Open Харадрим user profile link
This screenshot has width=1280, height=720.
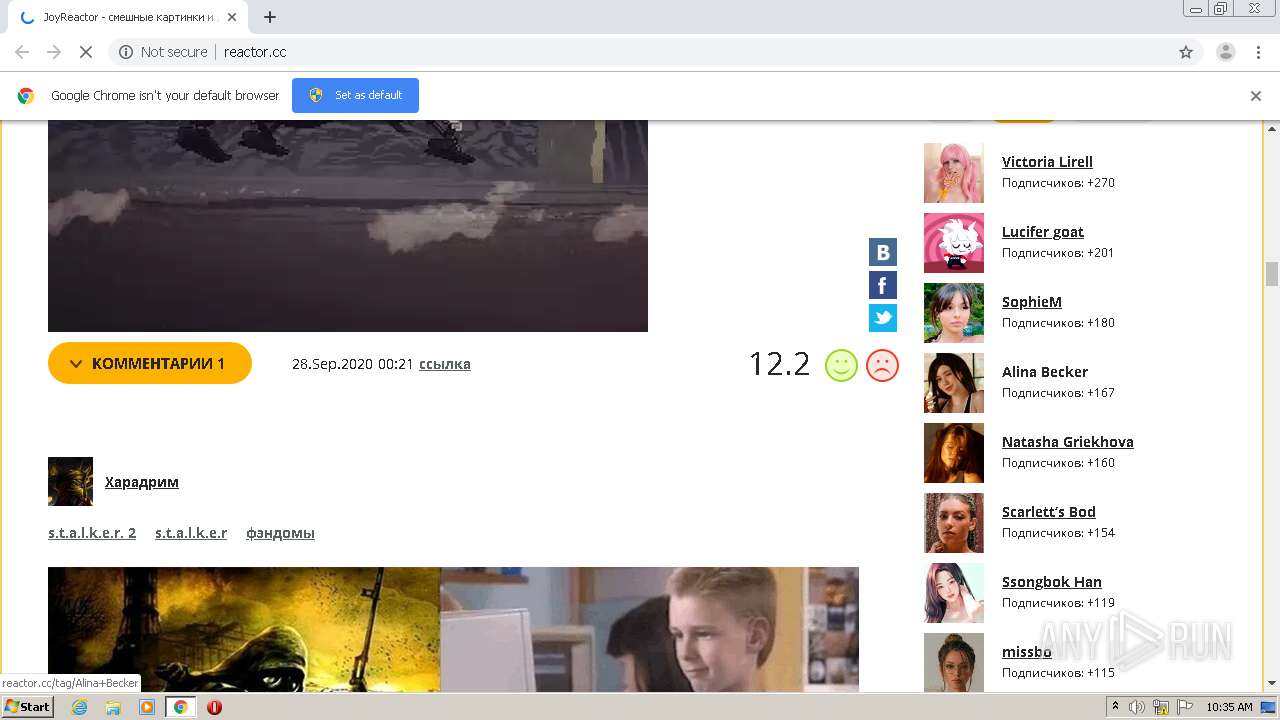tap(142, 482)
